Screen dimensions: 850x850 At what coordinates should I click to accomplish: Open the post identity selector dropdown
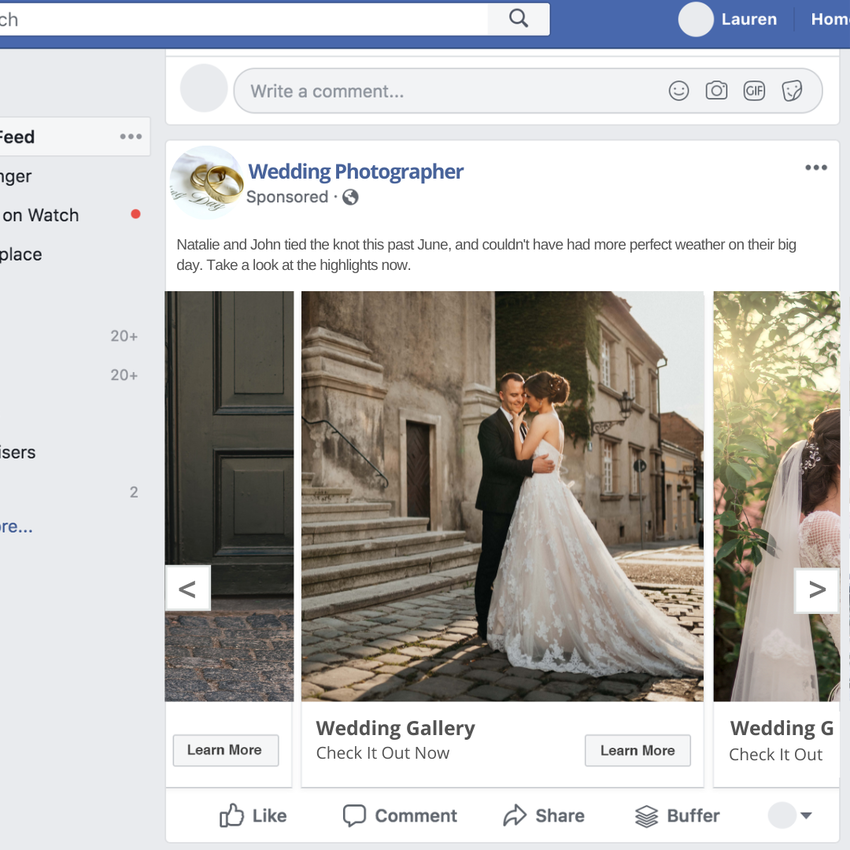(790, 815)
